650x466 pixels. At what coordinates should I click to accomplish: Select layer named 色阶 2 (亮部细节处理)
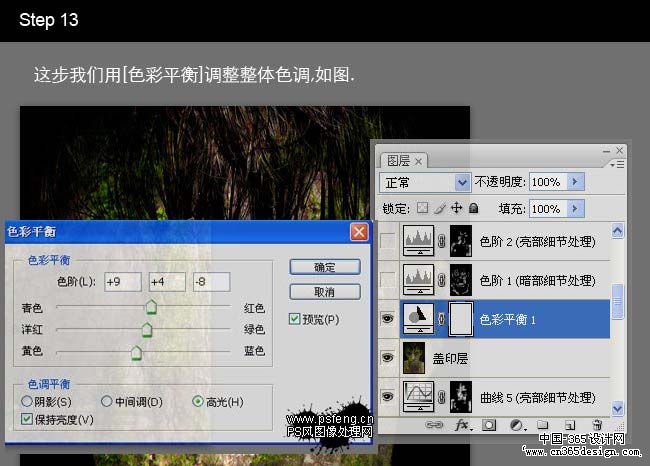pyautogui.click(x=537, y=241)
